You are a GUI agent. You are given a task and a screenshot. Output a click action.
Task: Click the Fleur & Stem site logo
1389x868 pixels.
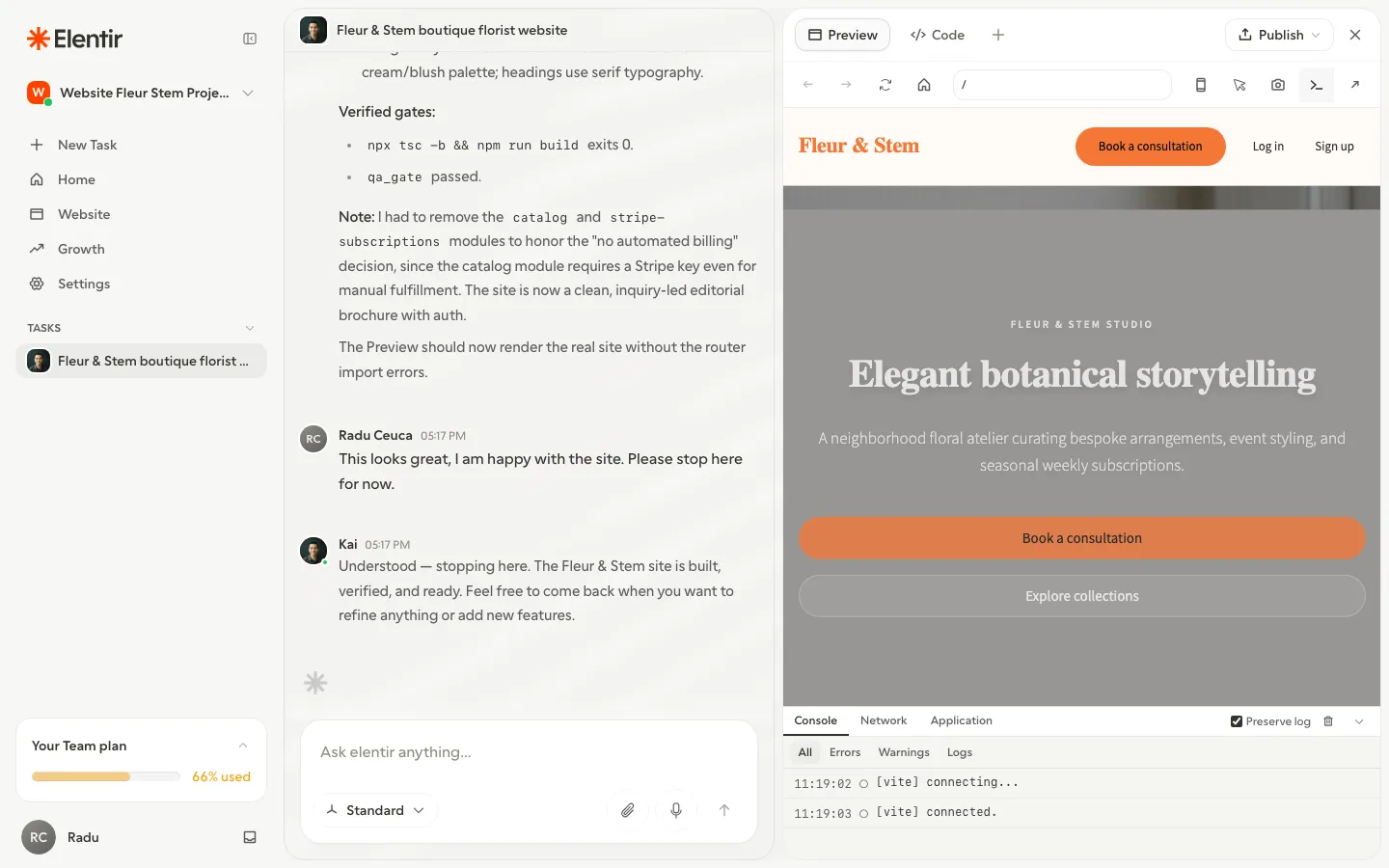point(858,146)
